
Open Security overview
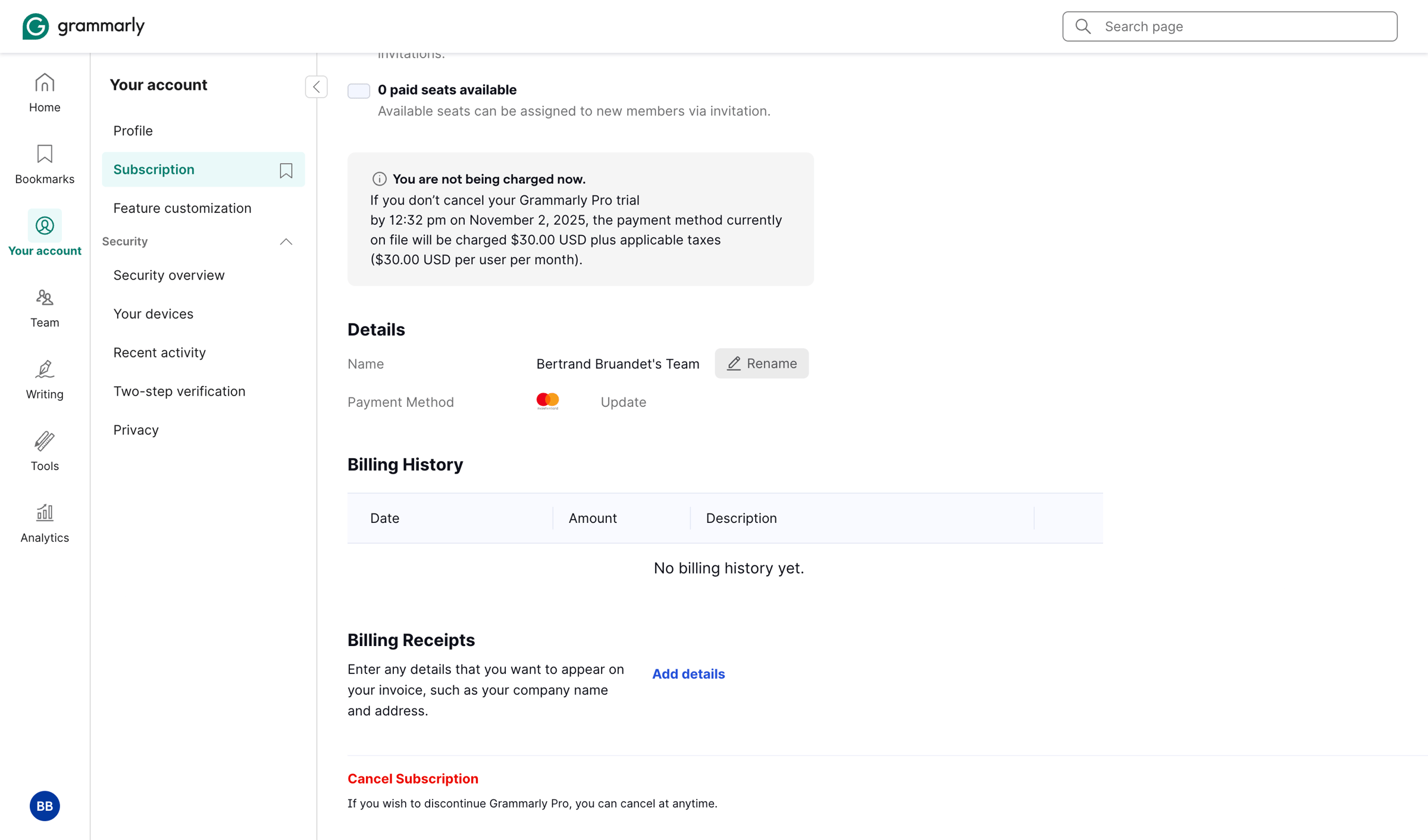tap(169, 275)
